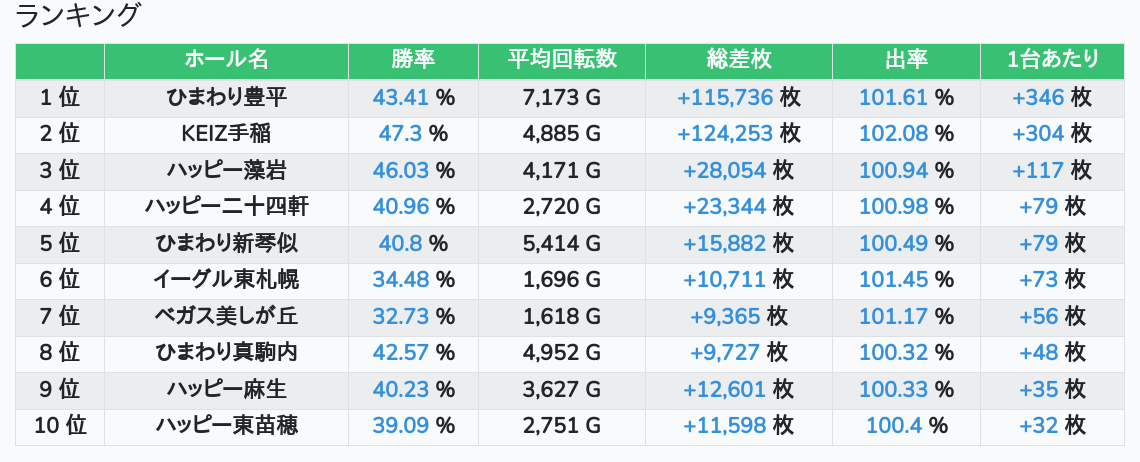Sort by the 1台あたり column header
The width and height of the screenshot is (1140, 462).
[1053, 60]
